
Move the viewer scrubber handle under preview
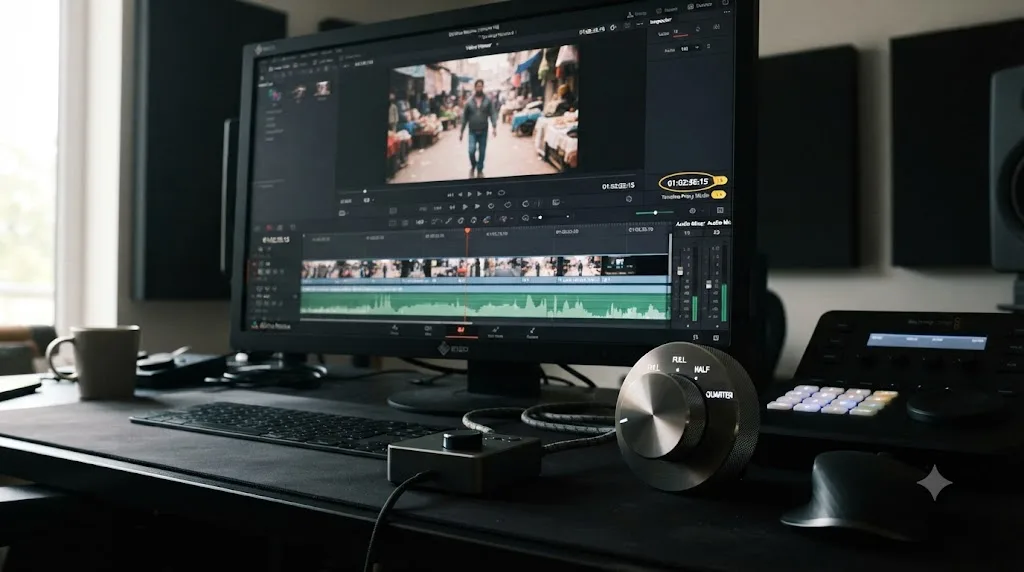click(364, 192)
